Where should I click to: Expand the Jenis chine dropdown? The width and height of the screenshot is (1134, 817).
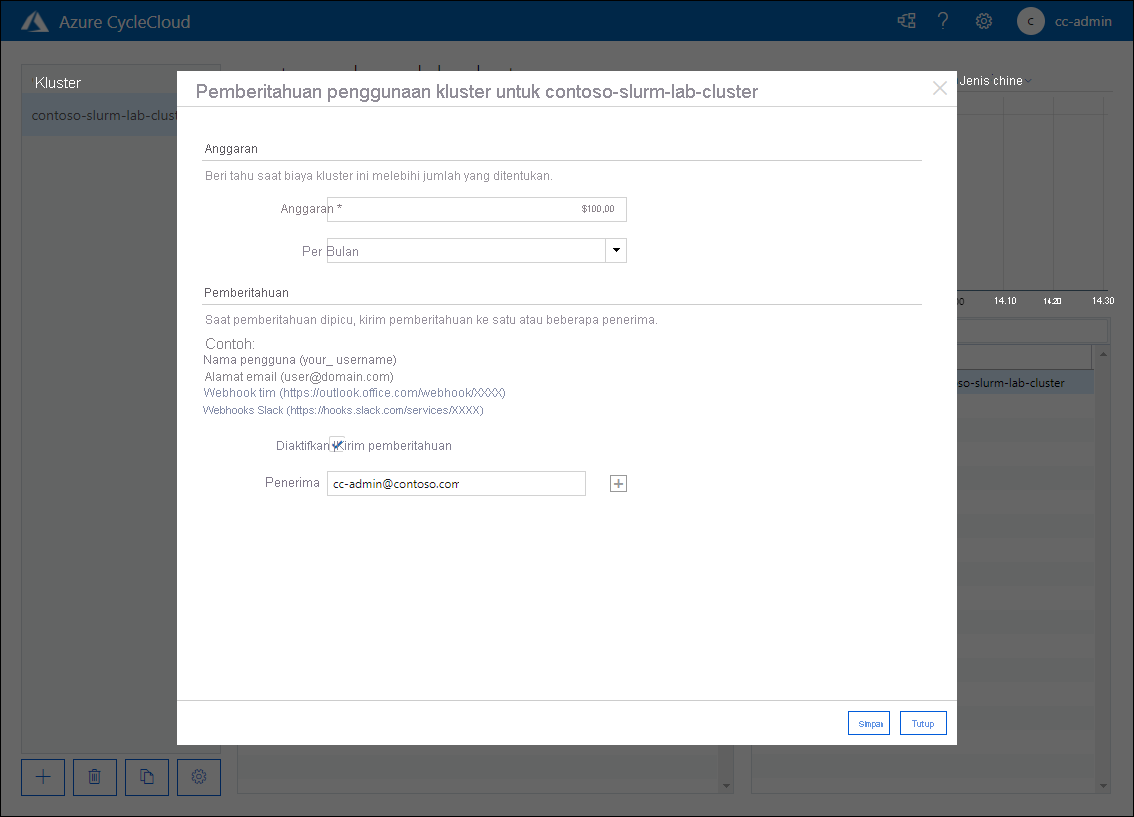pos(994,80)
